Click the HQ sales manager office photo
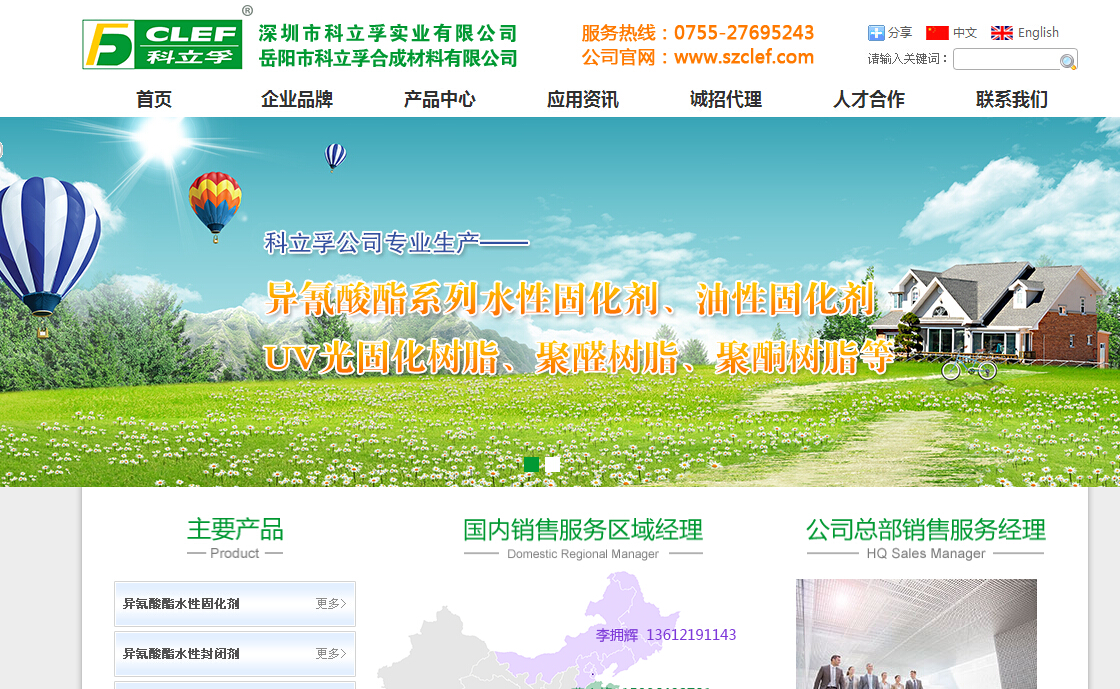1120x689 pixels. click(x=916, y=634)
